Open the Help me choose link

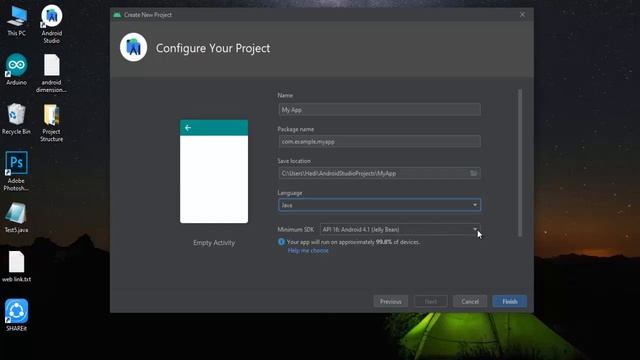(308, 251)
